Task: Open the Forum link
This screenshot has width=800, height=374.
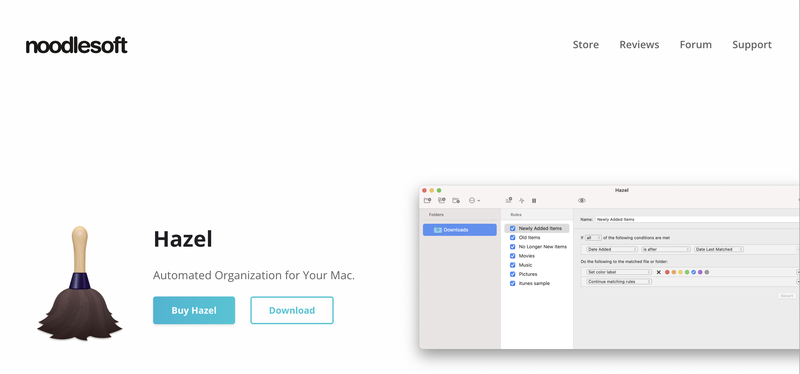Action: [x=695, y=45]
